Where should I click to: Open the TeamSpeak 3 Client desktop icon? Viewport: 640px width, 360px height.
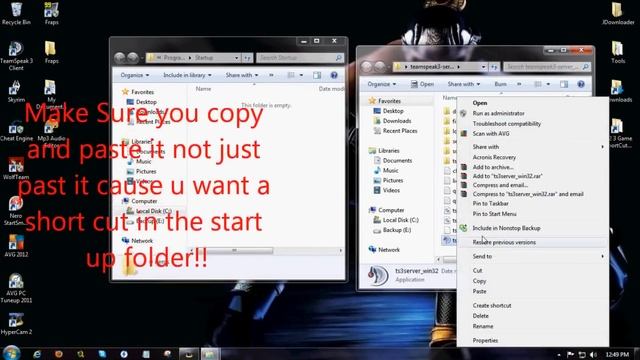click(x=16, y=56)
